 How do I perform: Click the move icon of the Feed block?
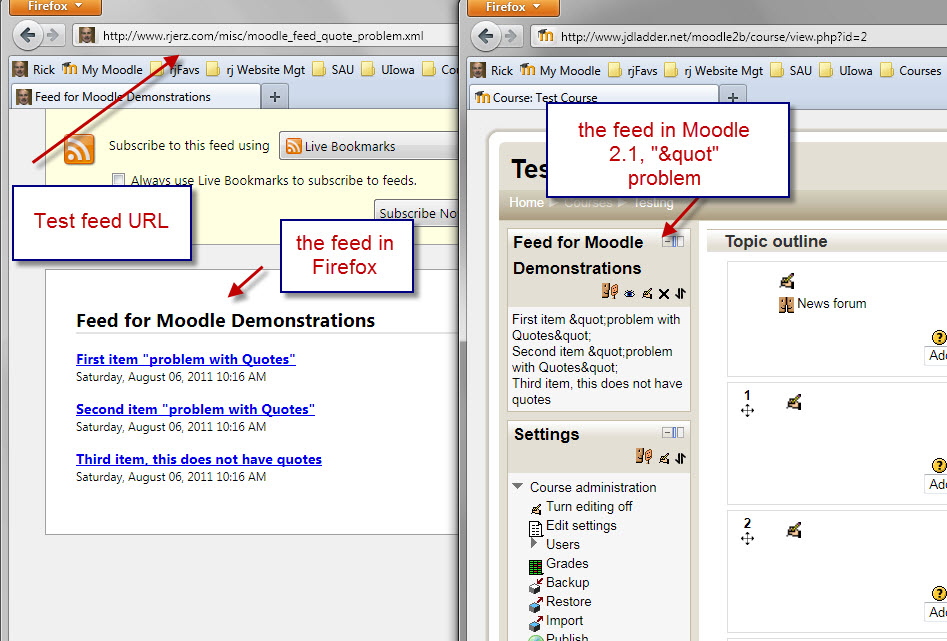click(x=681, y=294)
